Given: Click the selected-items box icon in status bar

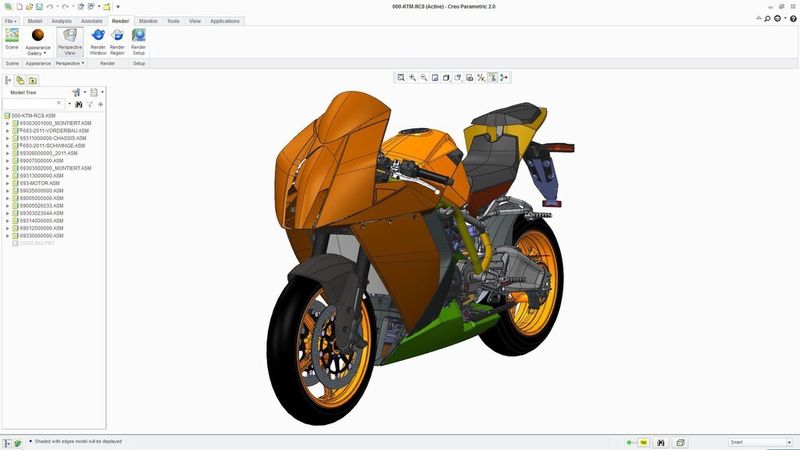Looking at the screenshot, I should click(680, 442).
